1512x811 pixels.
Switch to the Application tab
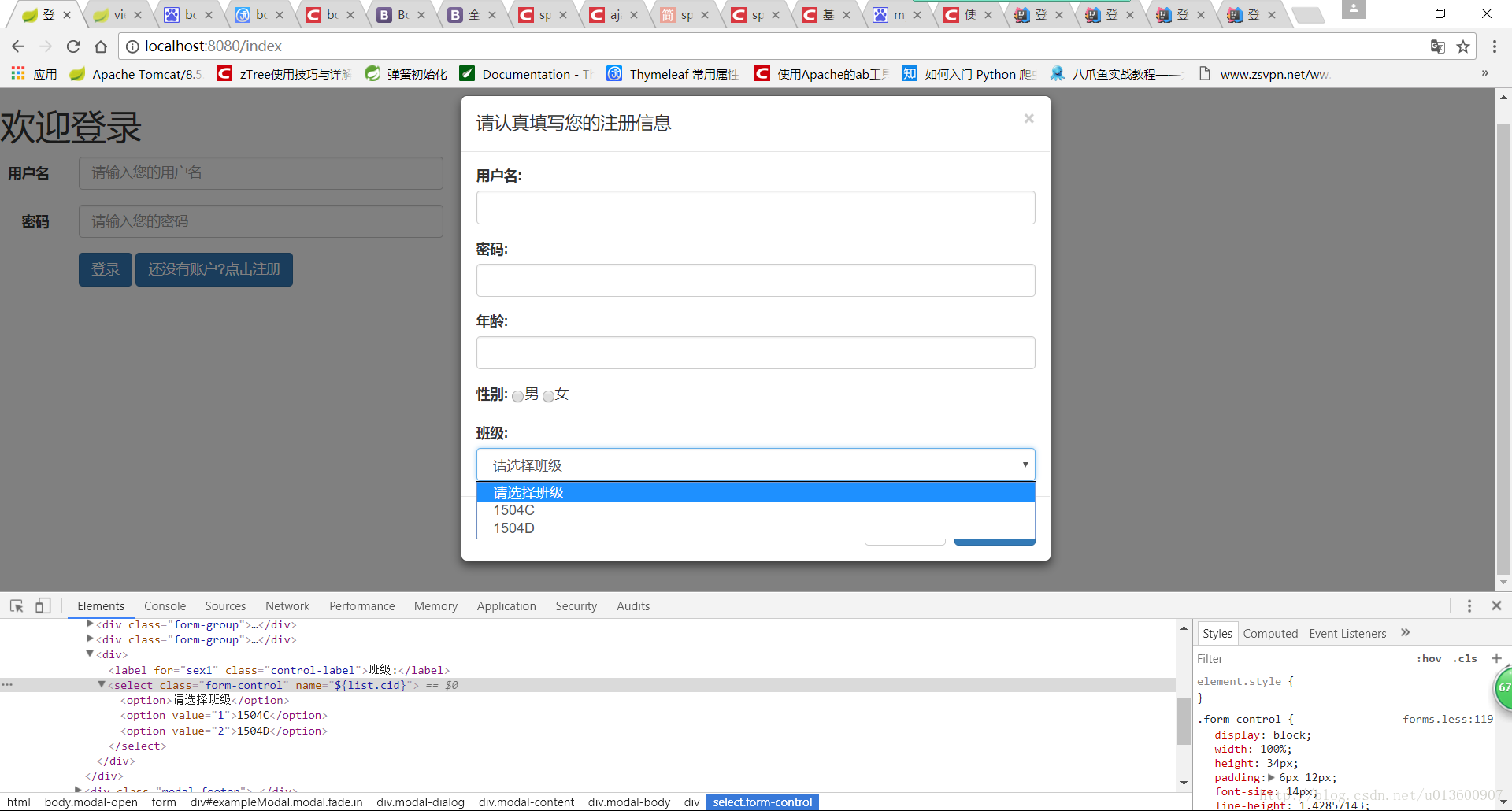506,605
